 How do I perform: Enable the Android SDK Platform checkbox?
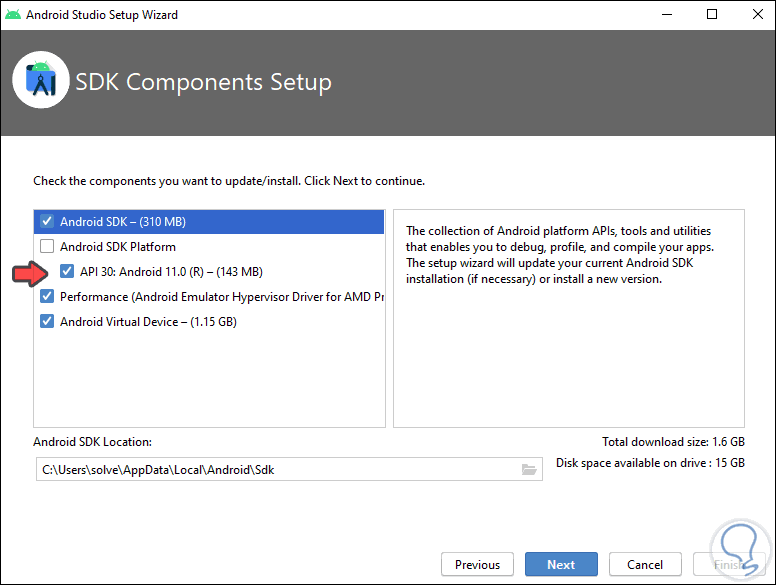(47, 246)
